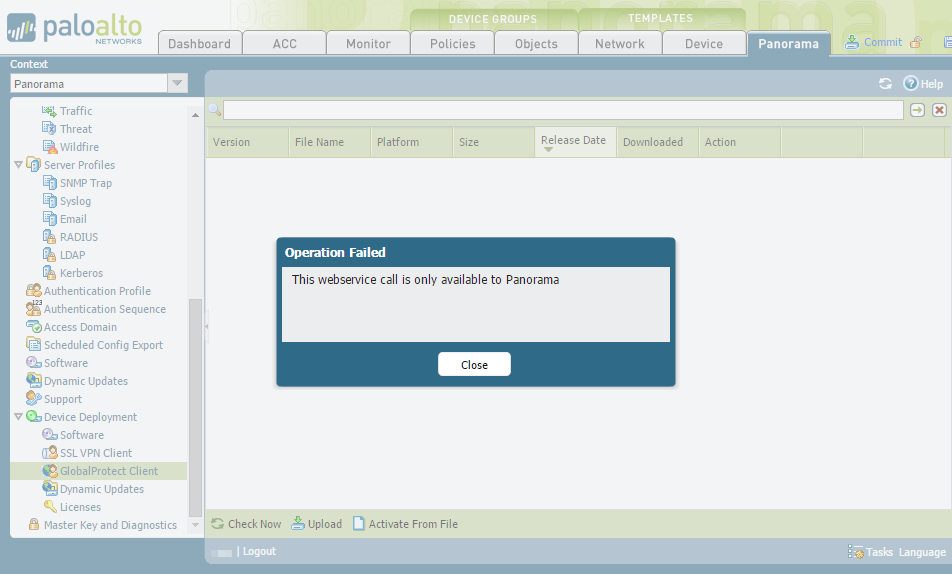The image size is (952, 574).
Task: Sort by Size column header
Action: tap(493, 142)
